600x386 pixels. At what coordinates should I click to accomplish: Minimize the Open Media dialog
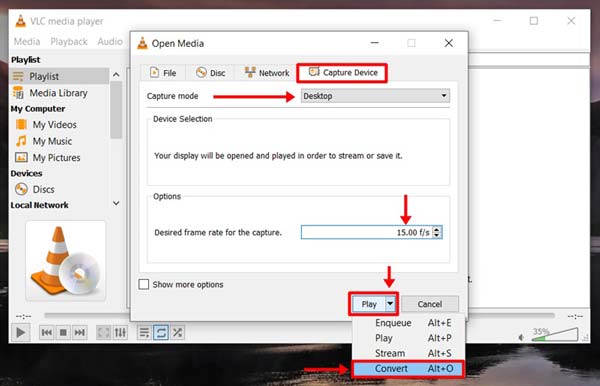click(375, 43)
